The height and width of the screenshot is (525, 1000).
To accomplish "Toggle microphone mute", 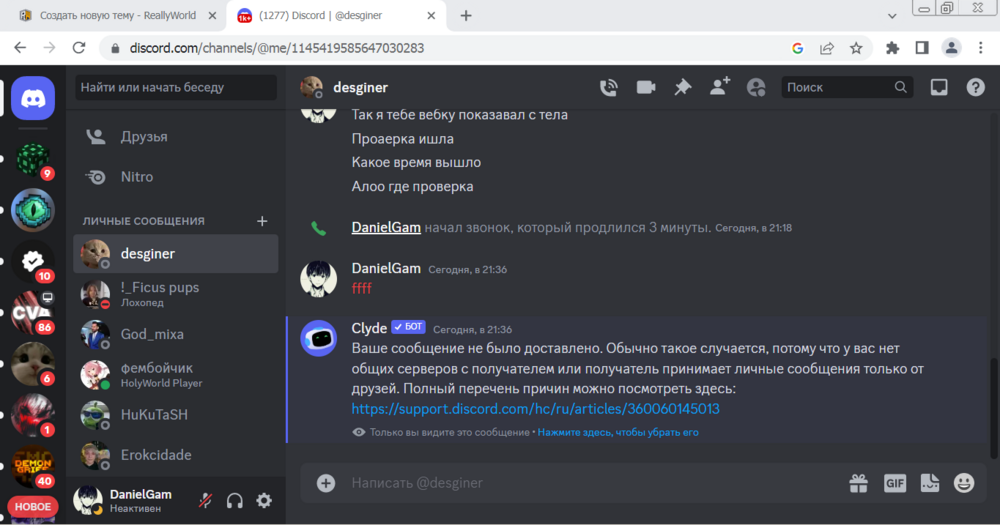I will click(205, 501).
